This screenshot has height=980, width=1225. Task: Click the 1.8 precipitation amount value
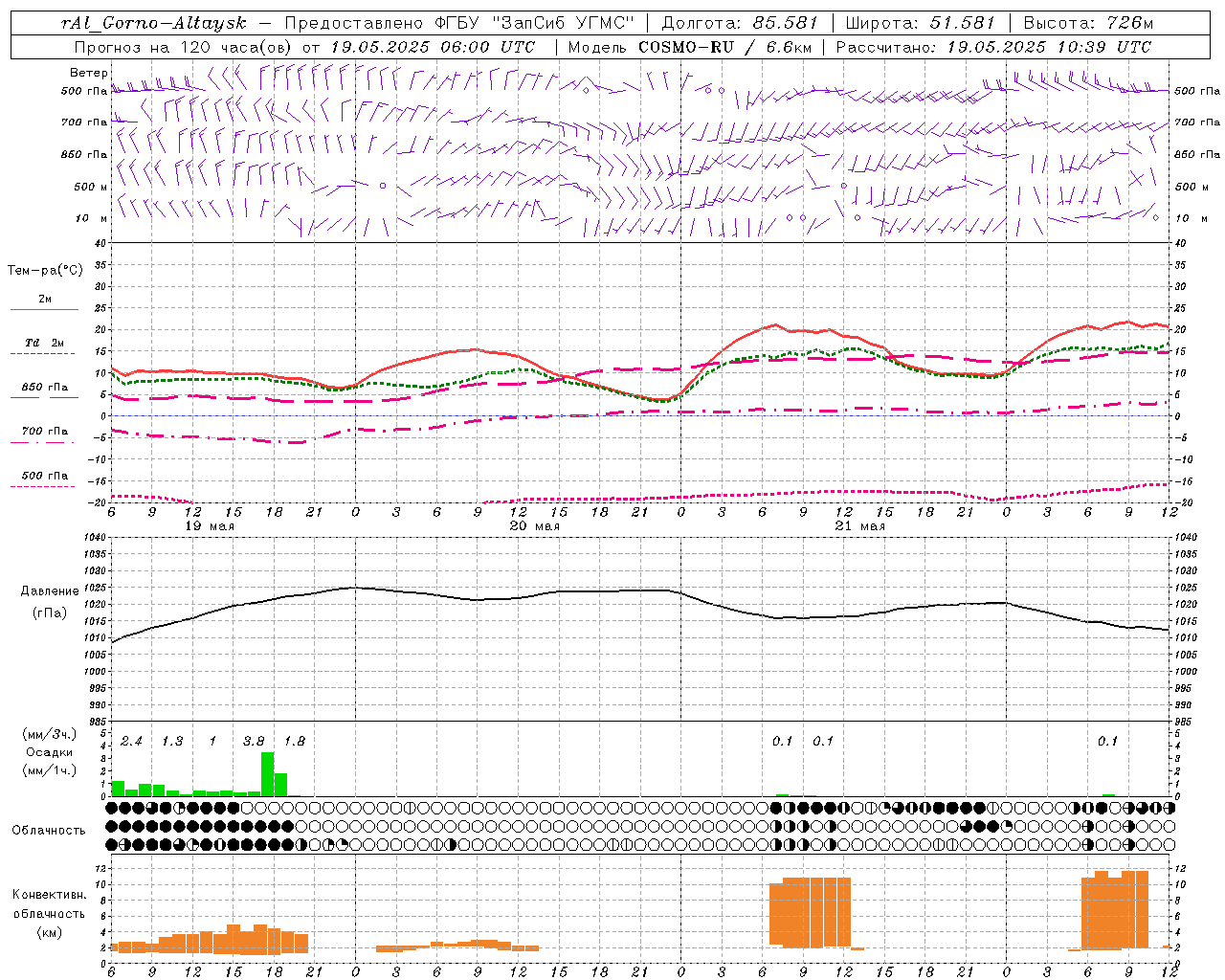click(x=295, y=742)
